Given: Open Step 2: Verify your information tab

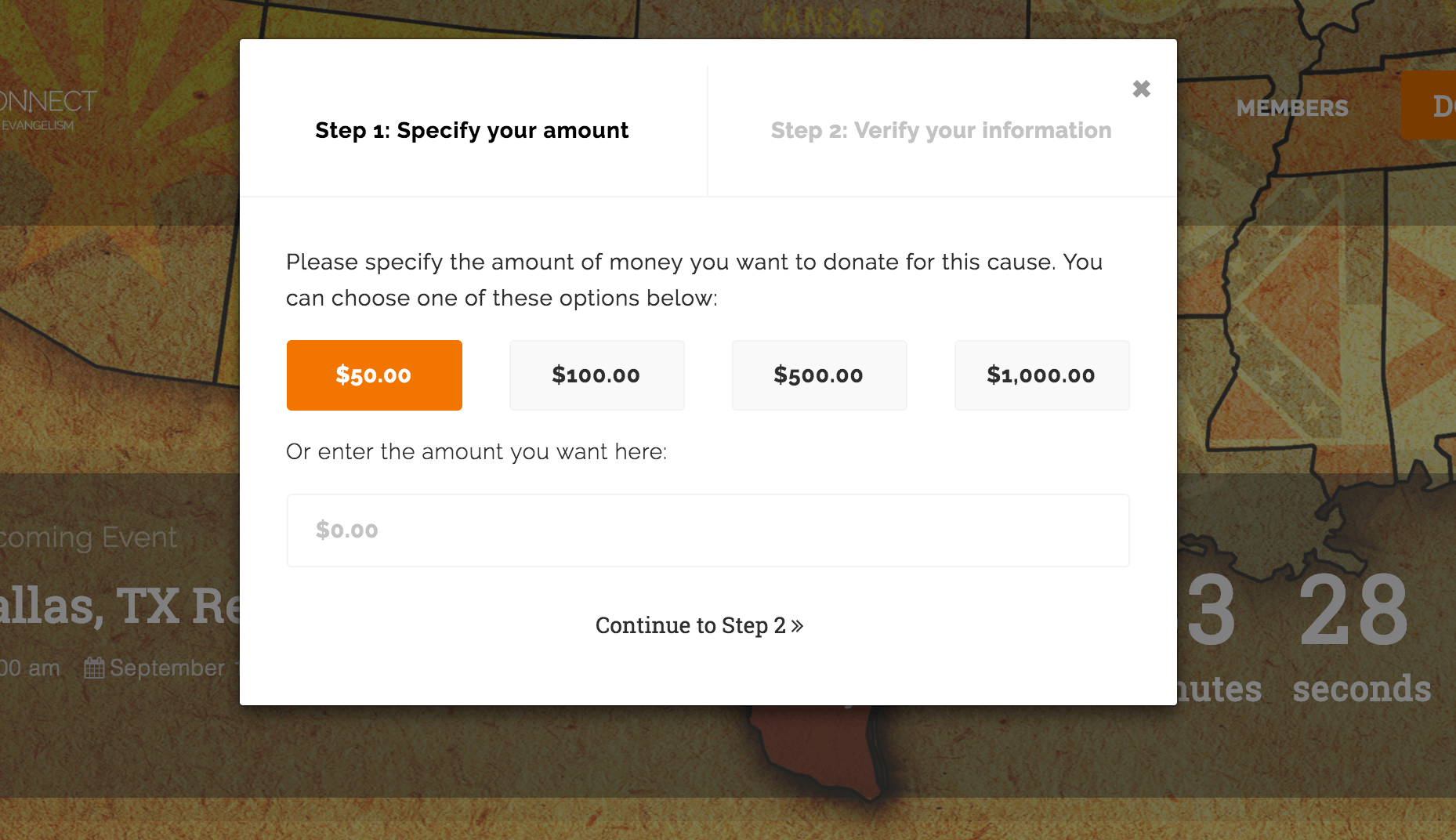Looking at the screenshot, I should point(940,130).
